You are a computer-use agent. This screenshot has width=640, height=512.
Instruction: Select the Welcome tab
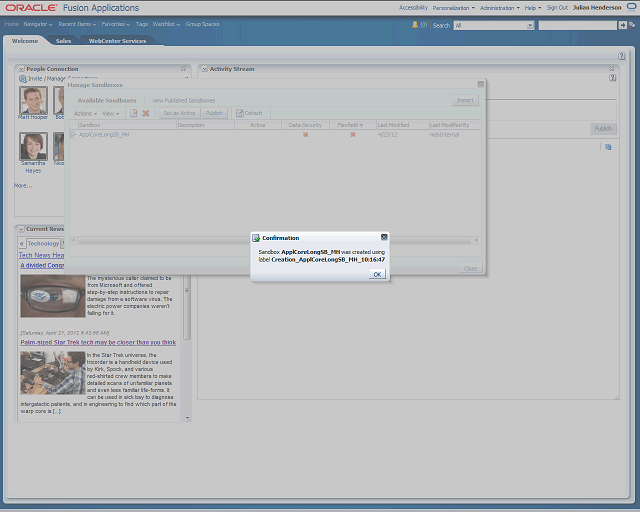25,41
